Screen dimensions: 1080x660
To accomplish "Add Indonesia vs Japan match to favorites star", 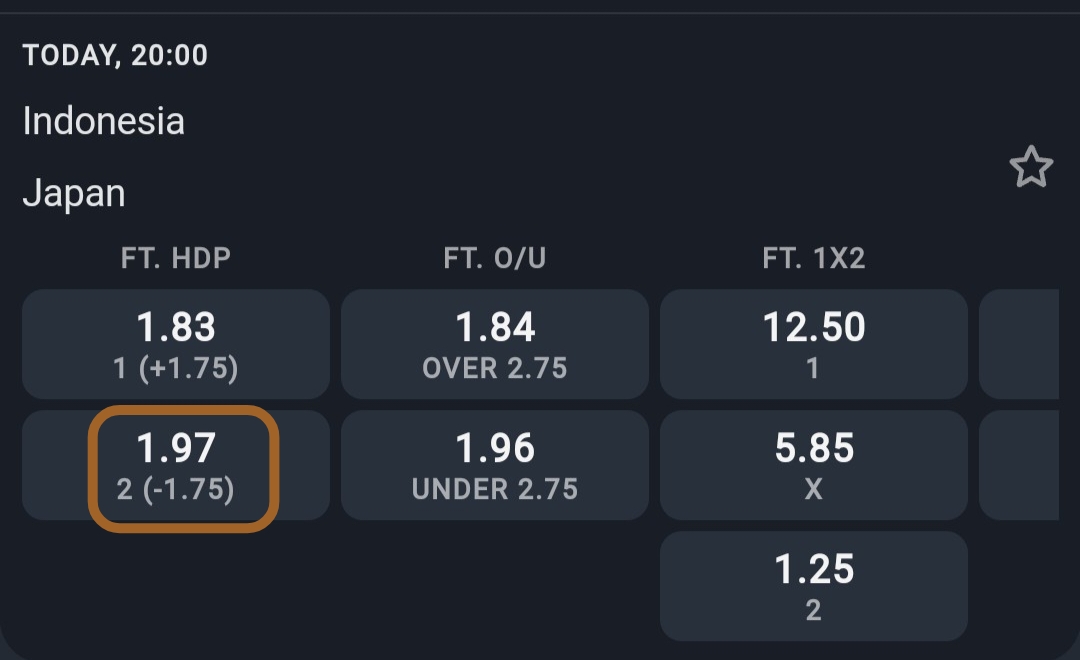I will (x=1031, y=167).
